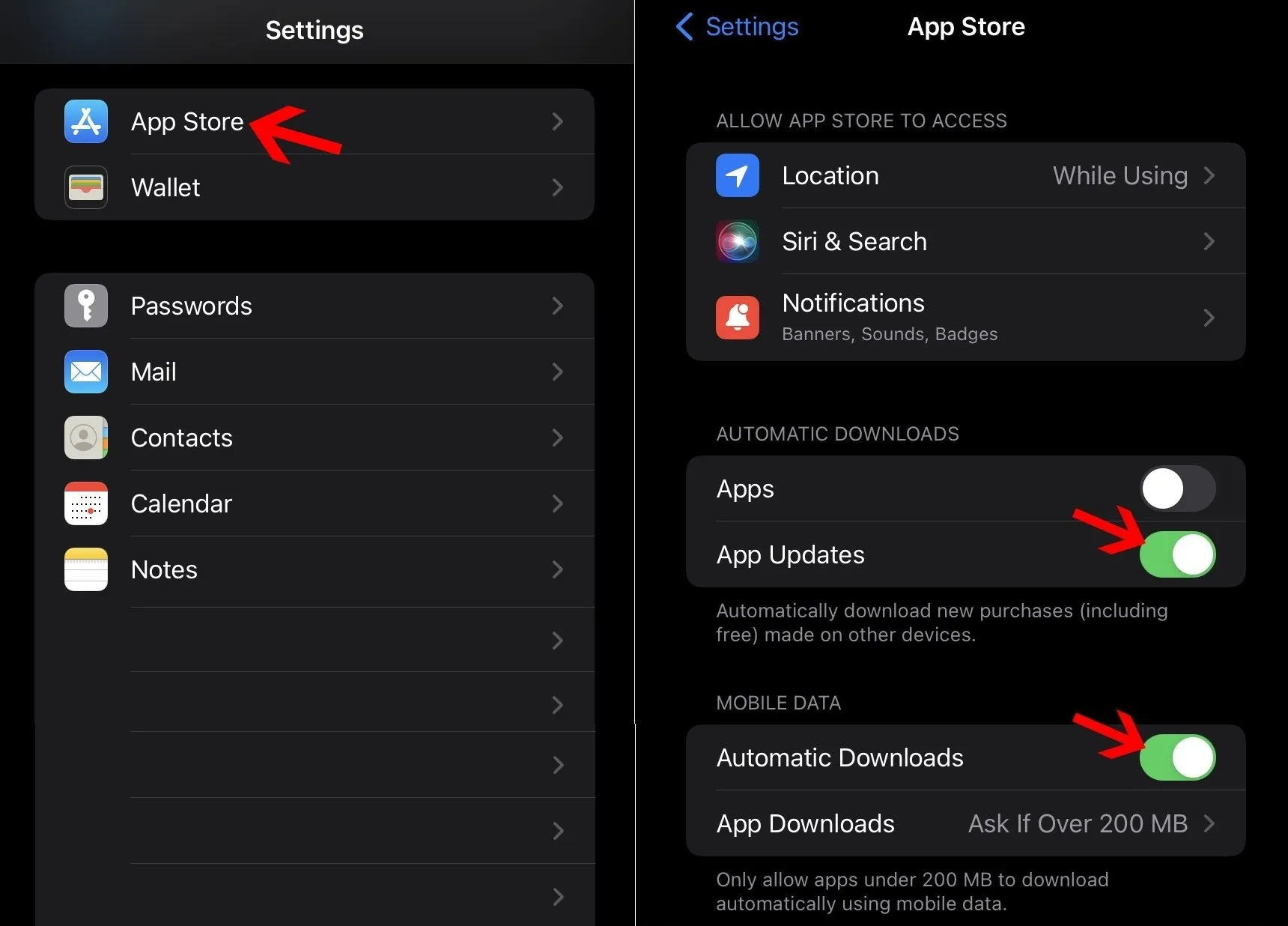Tap the Wallet icon

[86, 187]
